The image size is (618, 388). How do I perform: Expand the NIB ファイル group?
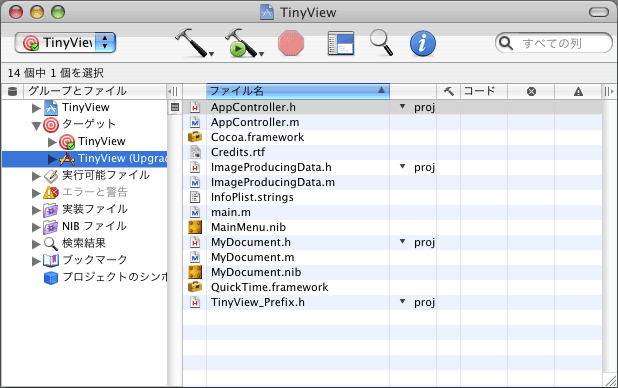[36, 227]
